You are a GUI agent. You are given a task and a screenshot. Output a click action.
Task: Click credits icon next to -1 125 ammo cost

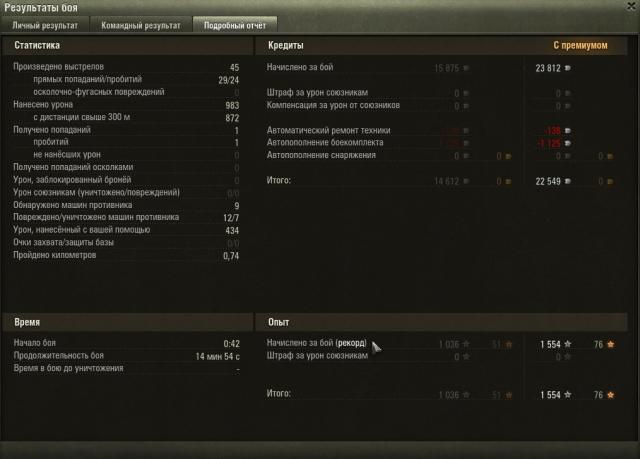(x=567, y=143)
